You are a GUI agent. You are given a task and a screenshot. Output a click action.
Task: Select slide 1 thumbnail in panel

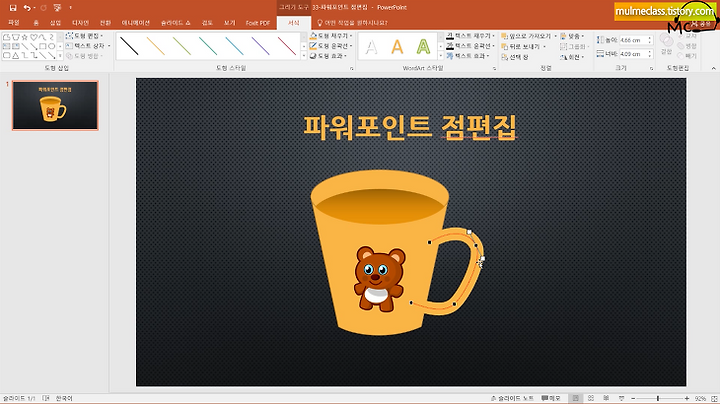coord(55,106)
